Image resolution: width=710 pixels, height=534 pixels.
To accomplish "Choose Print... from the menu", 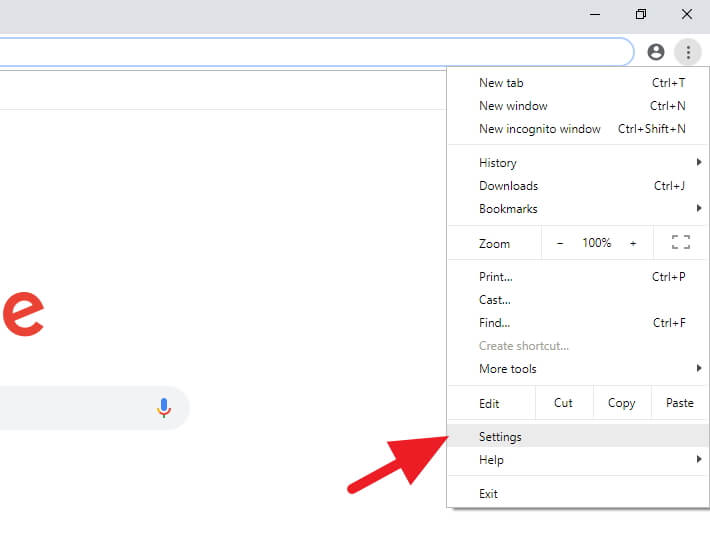I will pyautogui.click(x=578, y=277).
